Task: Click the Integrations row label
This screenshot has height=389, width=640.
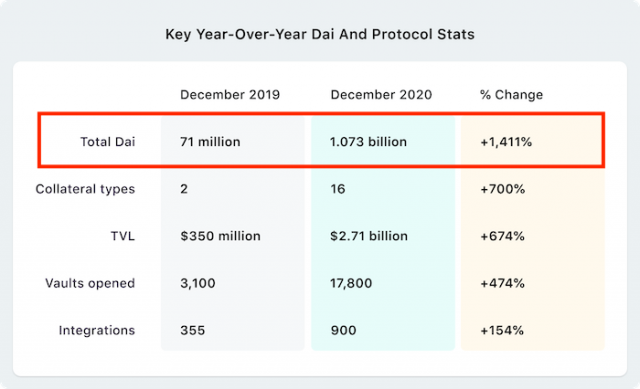Action: click(x=97, y=330)
